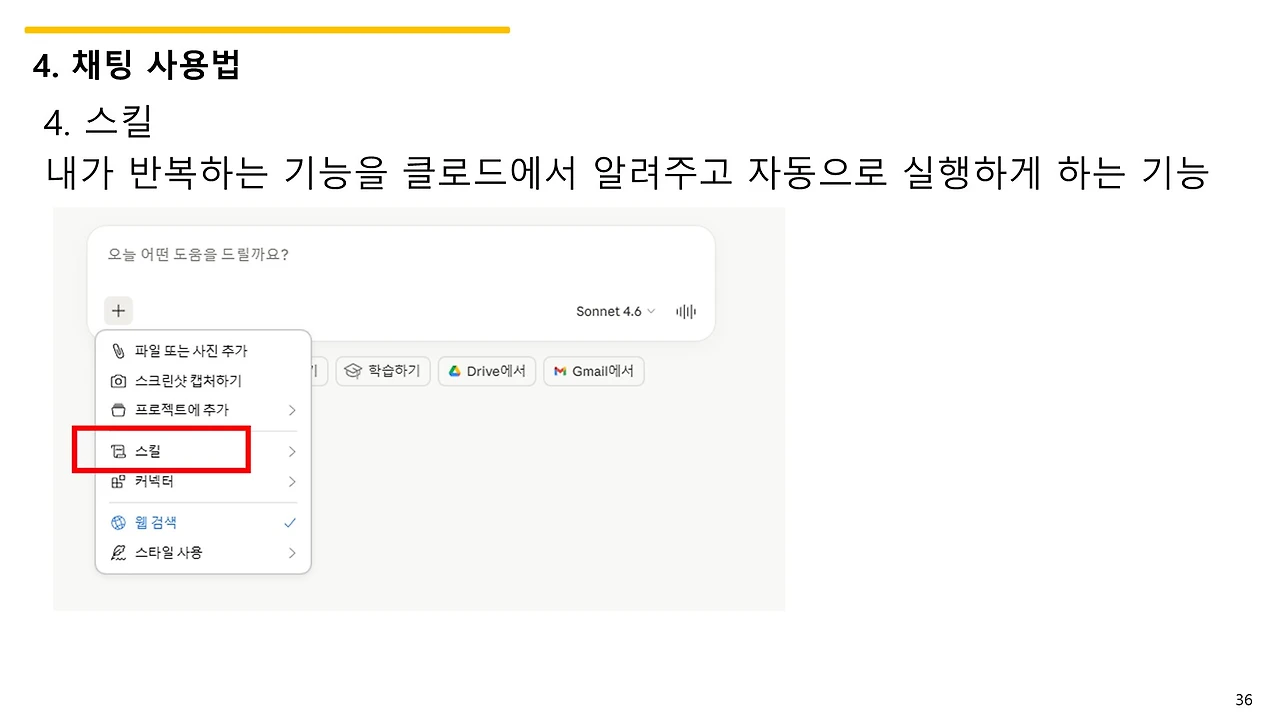Select 파일 또는 사진 추가 menu item

pos(203,351)
